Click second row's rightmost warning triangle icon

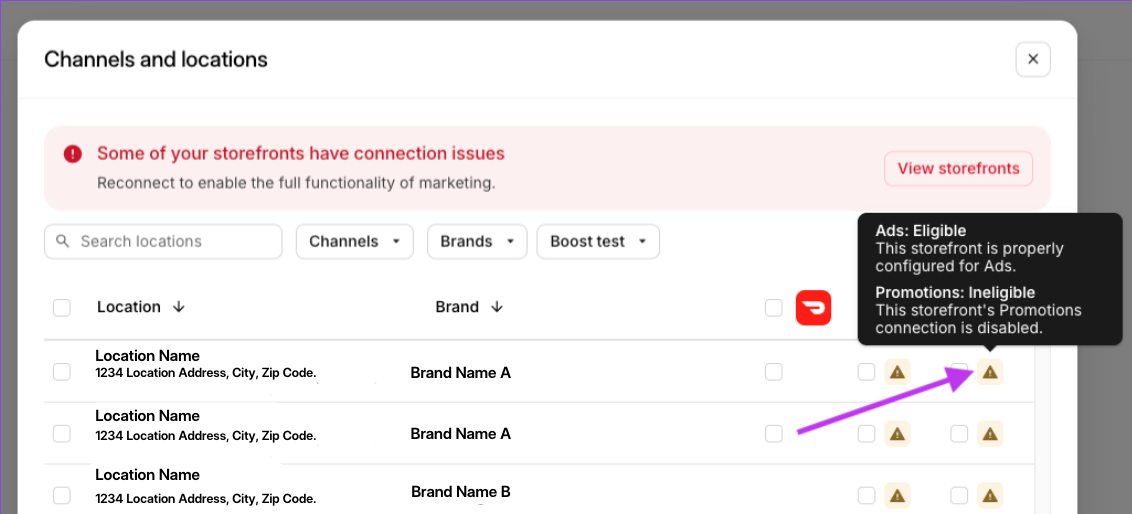(x=990, y=434)
